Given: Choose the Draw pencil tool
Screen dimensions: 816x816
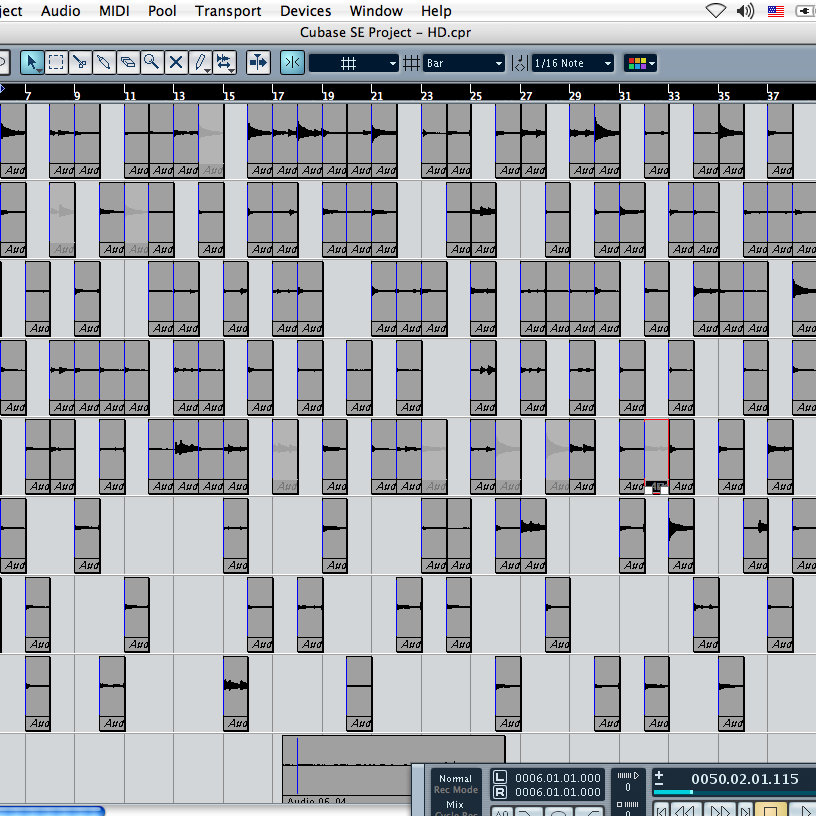Looking at the screenshot, I should 201,62.
